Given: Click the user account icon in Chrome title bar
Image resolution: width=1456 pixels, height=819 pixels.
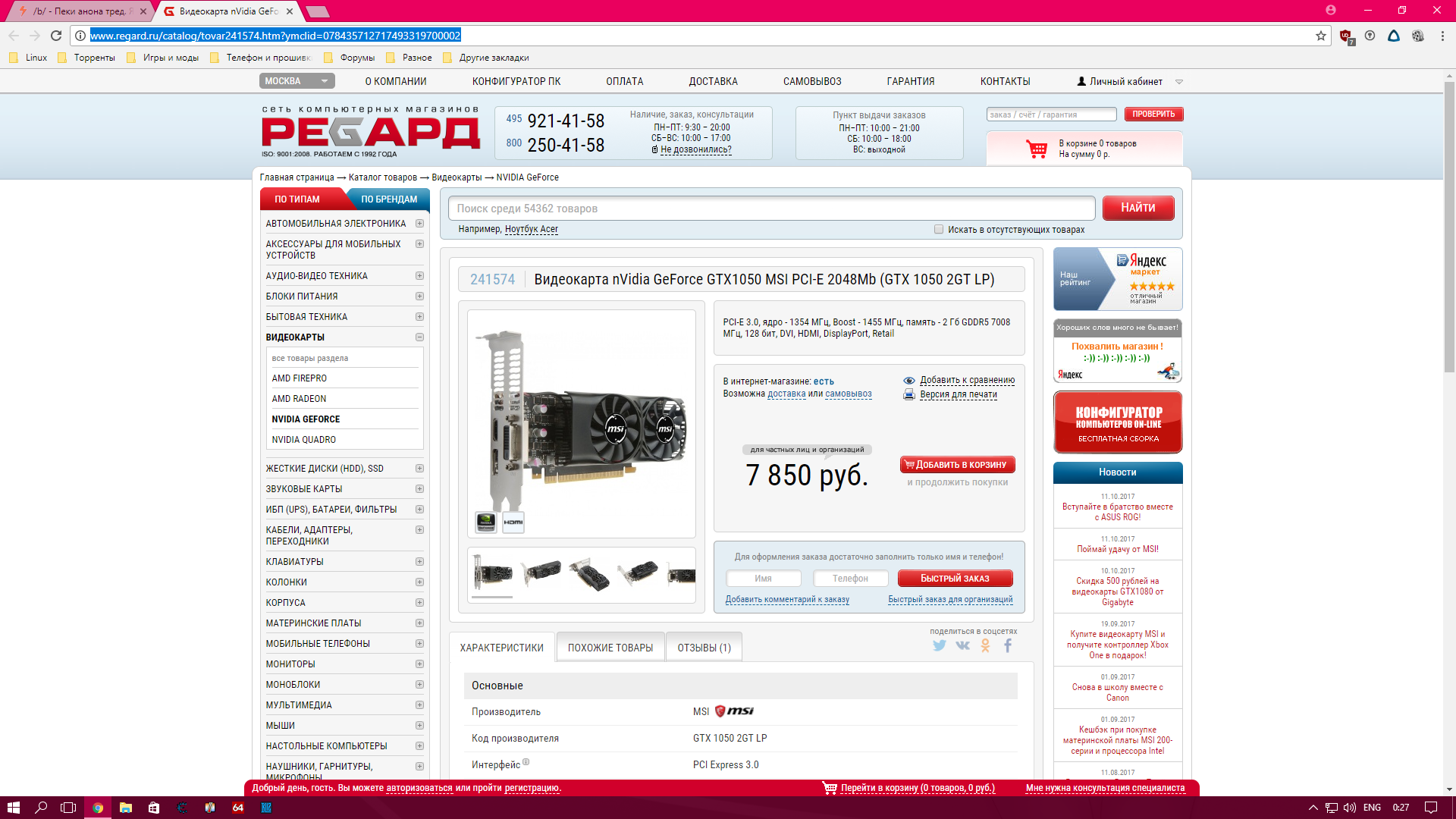Looking at the screenshot, I should 1331,10.
